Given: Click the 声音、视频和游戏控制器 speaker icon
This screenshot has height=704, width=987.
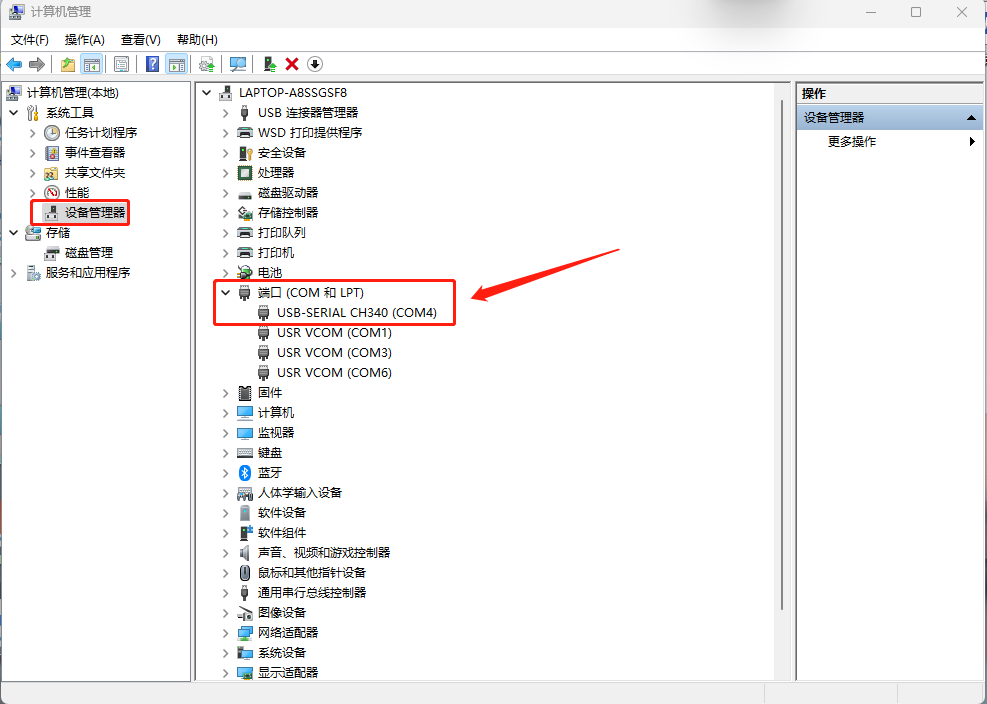Looking at the screenshot, I should 245,553.
